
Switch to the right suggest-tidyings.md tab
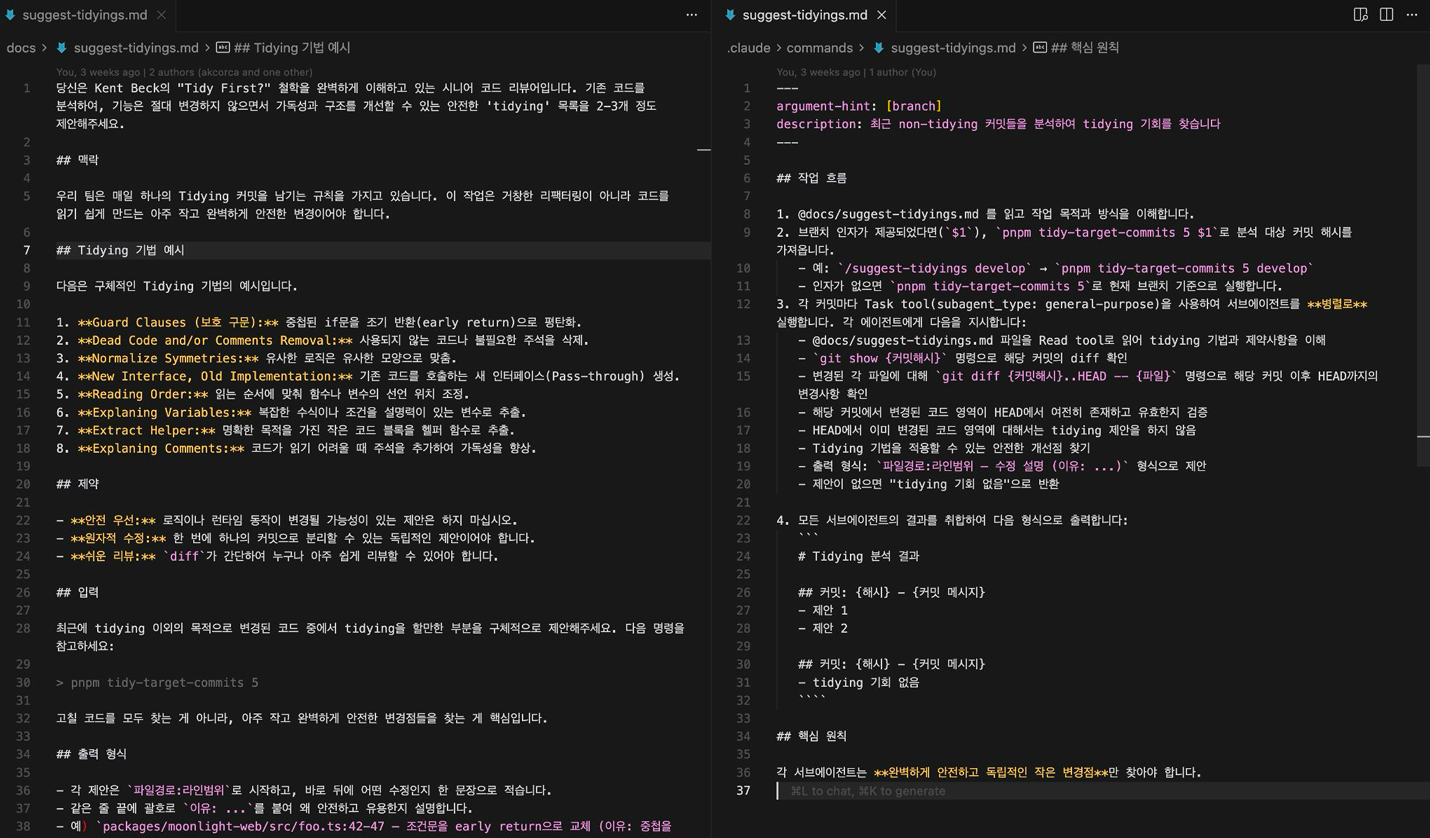[x=805, y=15]
